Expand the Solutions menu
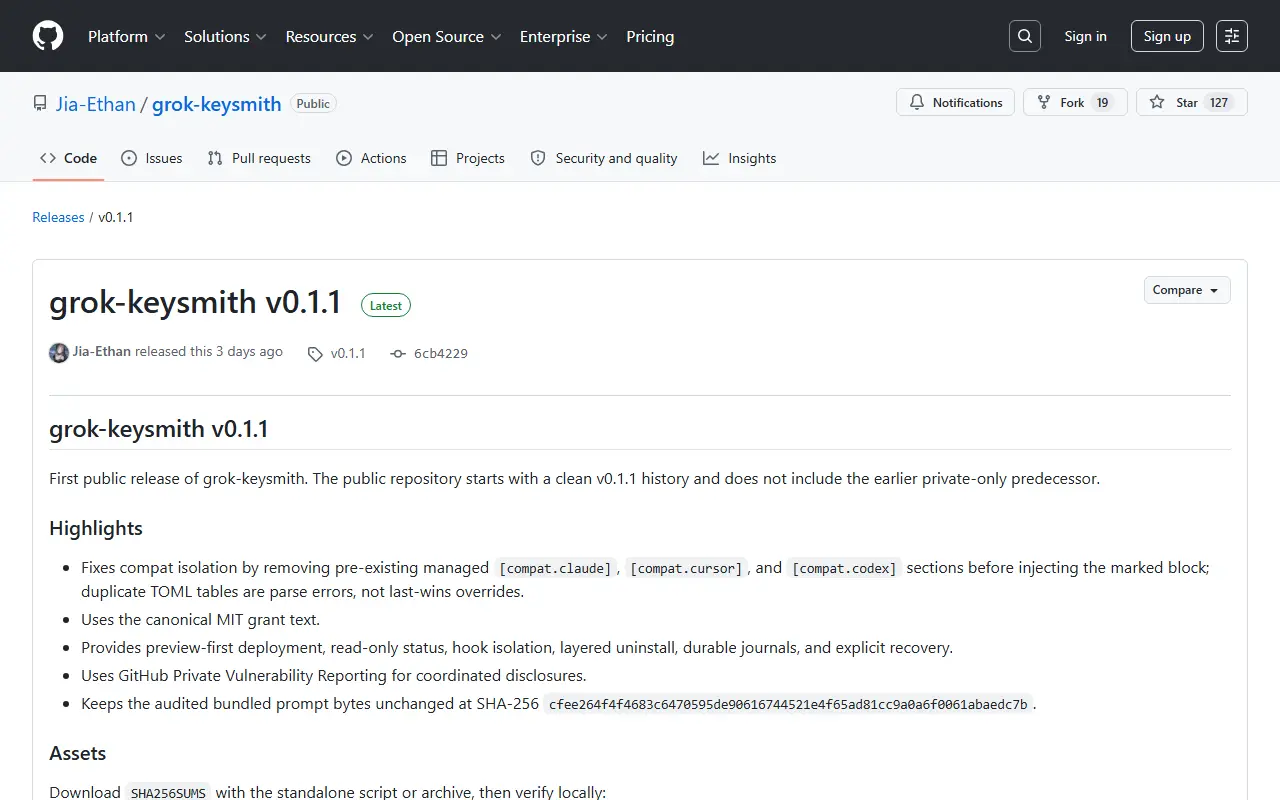Viewport: 1280px width, 800px height. click(x=225, y=36)
